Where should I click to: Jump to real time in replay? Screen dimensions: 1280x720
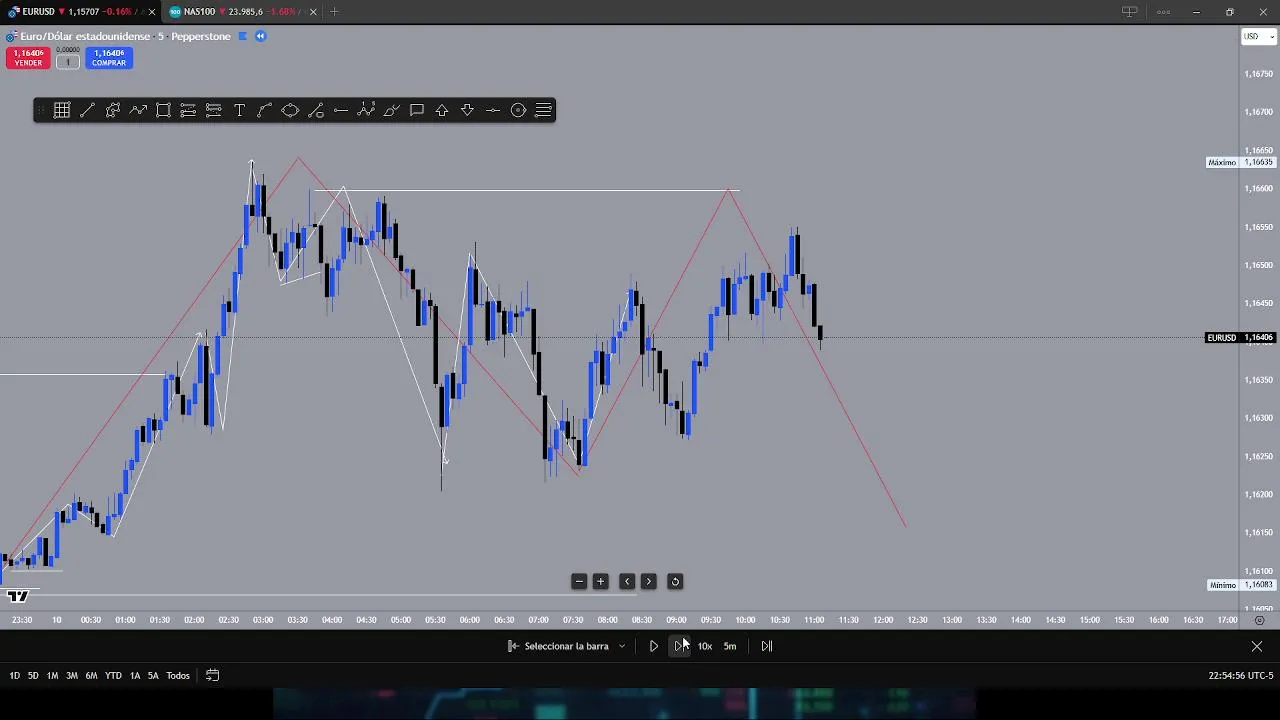point(767,646)
